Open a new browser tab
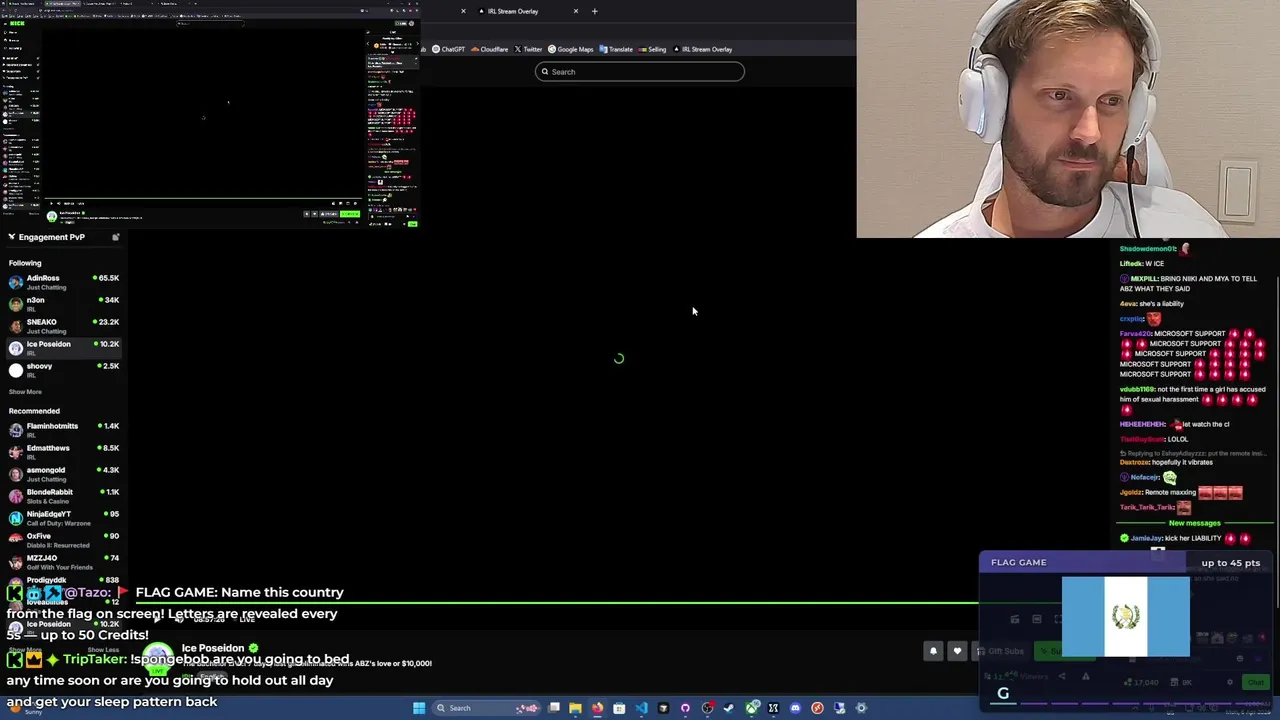The width and height of the screenshot is (1280, 720). (x=594, y=11)
